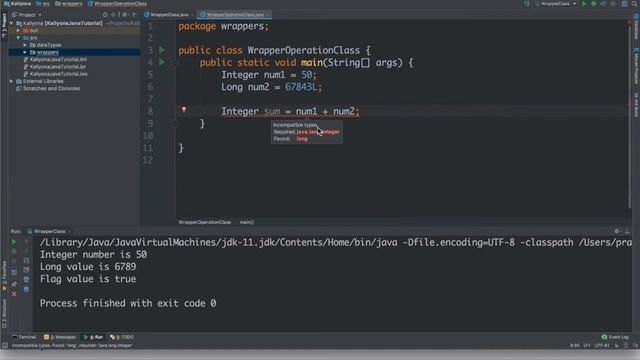This screenshot has height=360, width=640.
Task: Click main() in editor bottom breadcrumb
Action: coord(247,222)
